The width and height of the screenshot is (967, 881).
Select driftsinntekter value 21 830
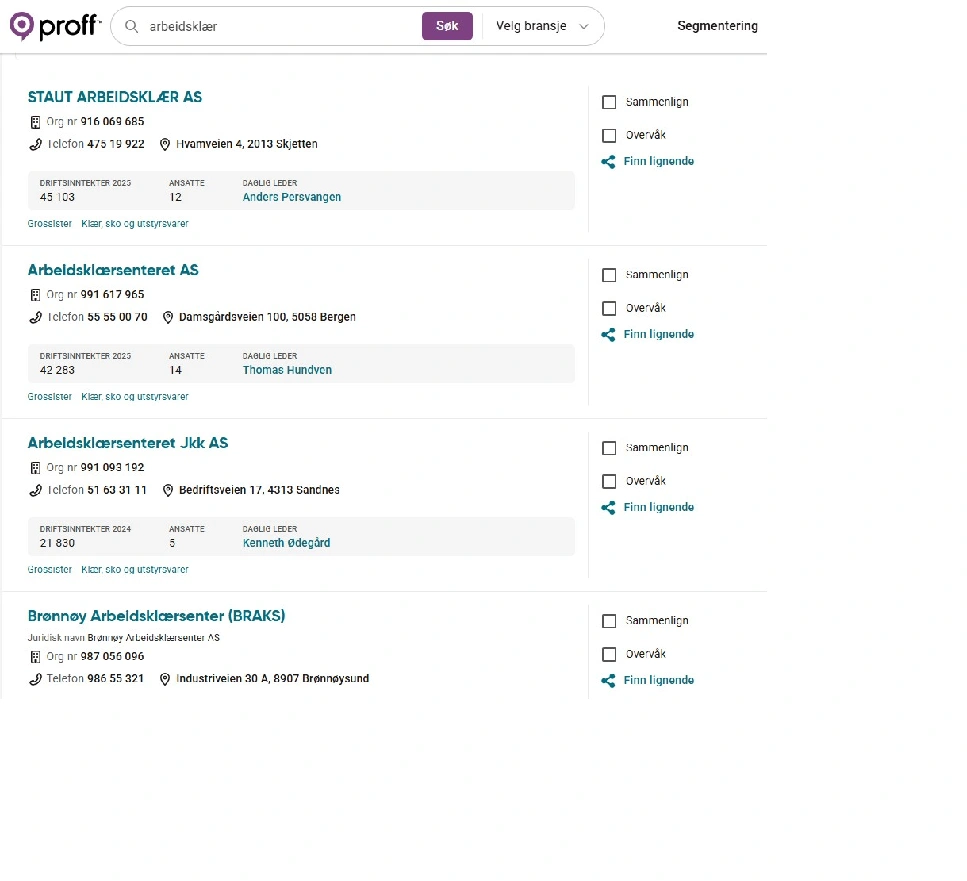[57, 543]
